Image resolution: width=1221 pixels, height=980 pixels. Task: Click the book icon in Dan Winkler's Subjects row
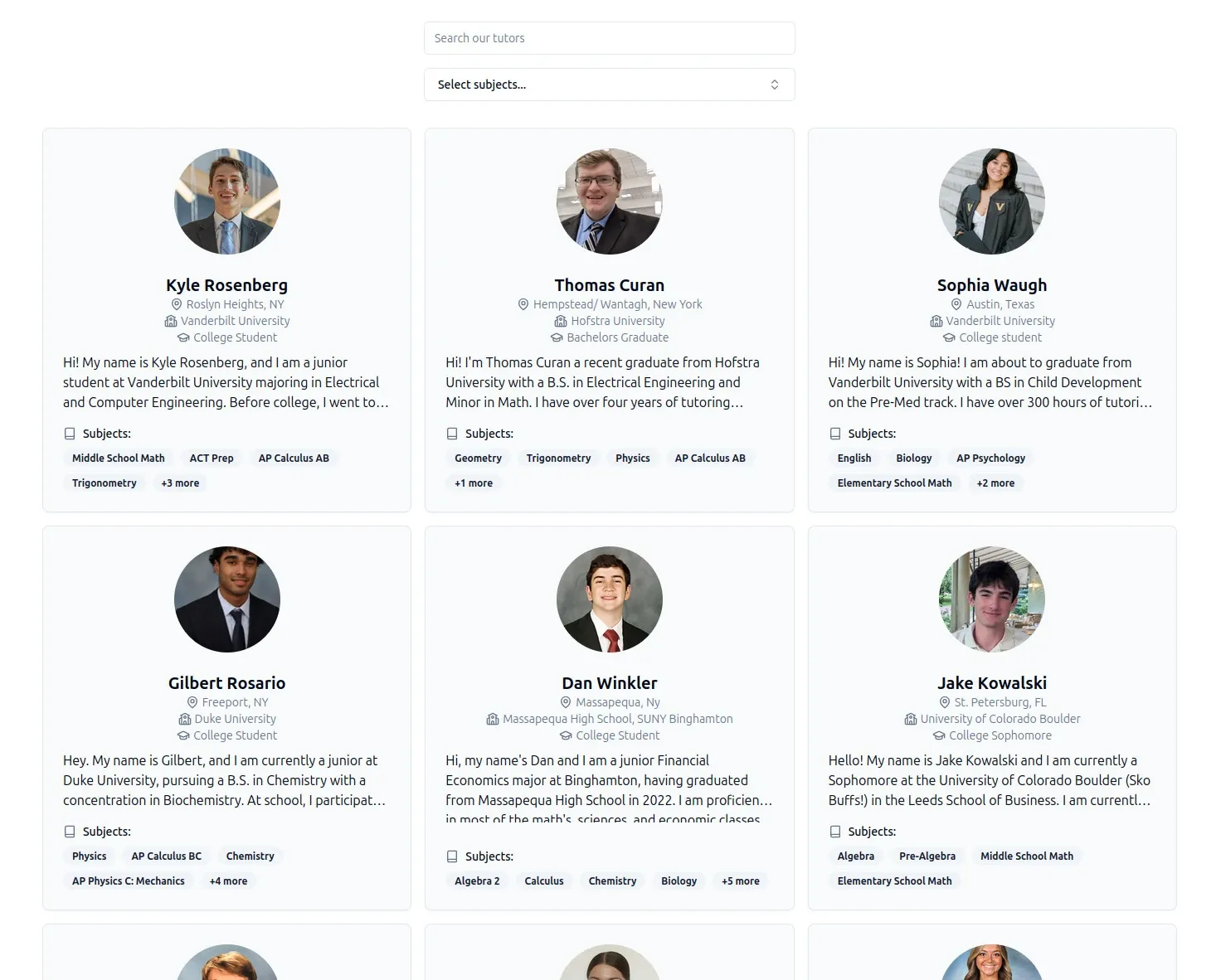coord(452,856)
